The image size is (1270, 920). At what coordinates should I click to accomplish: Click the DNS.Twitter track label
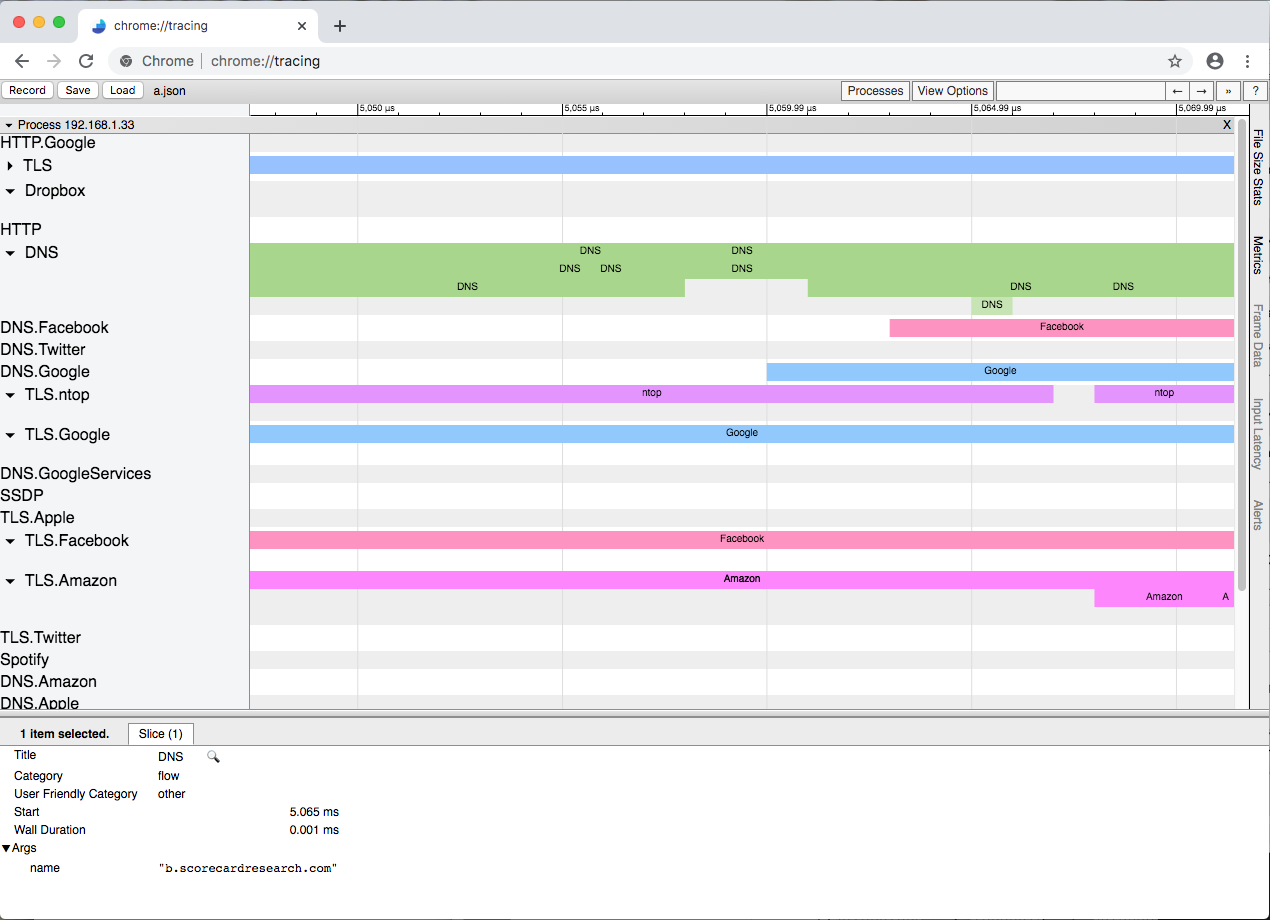[x=43, y=350]
